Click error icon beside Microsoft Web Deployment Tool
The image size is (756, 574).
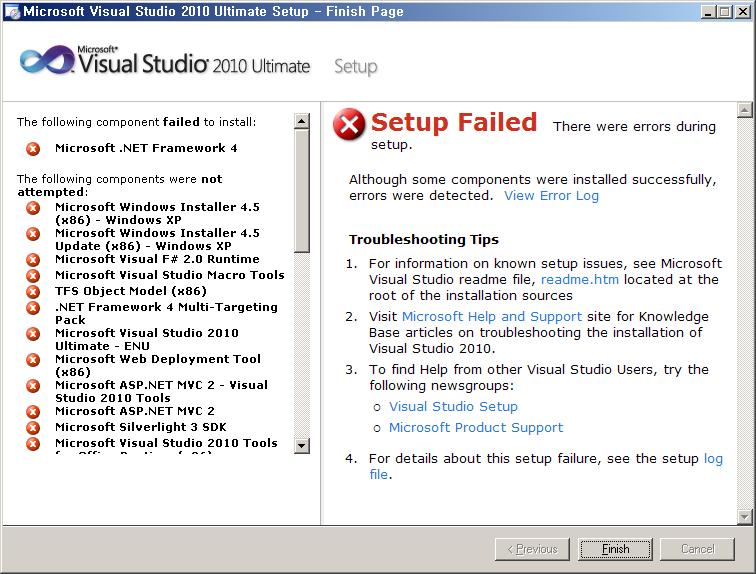coord(33,360)
